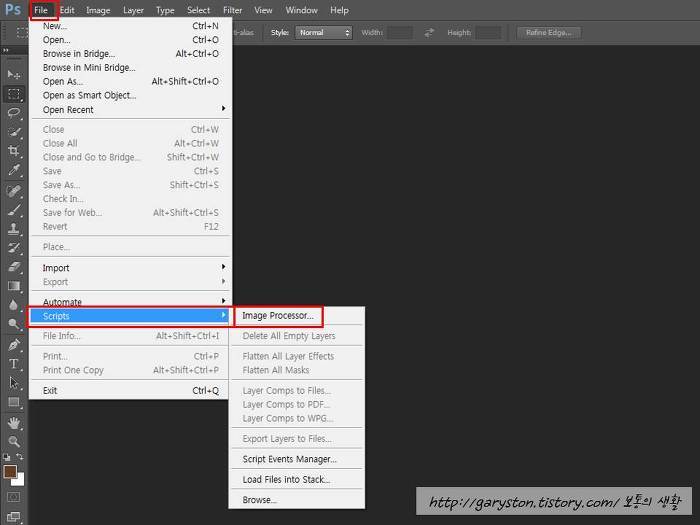This screenshot has width=700, height=525.
Task: Click the brown foreground color swatch
Action: coord(10,471)
